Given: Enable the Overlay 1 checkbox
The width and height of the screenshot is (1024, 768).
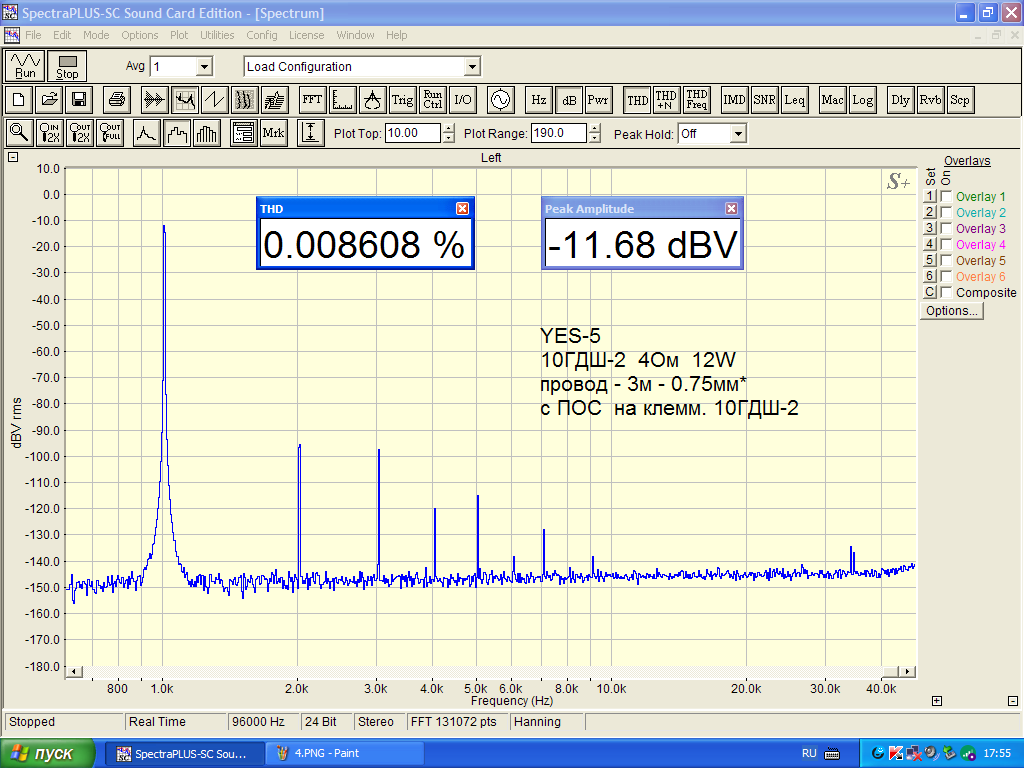Looking at the screenshot, I should 946,197.
